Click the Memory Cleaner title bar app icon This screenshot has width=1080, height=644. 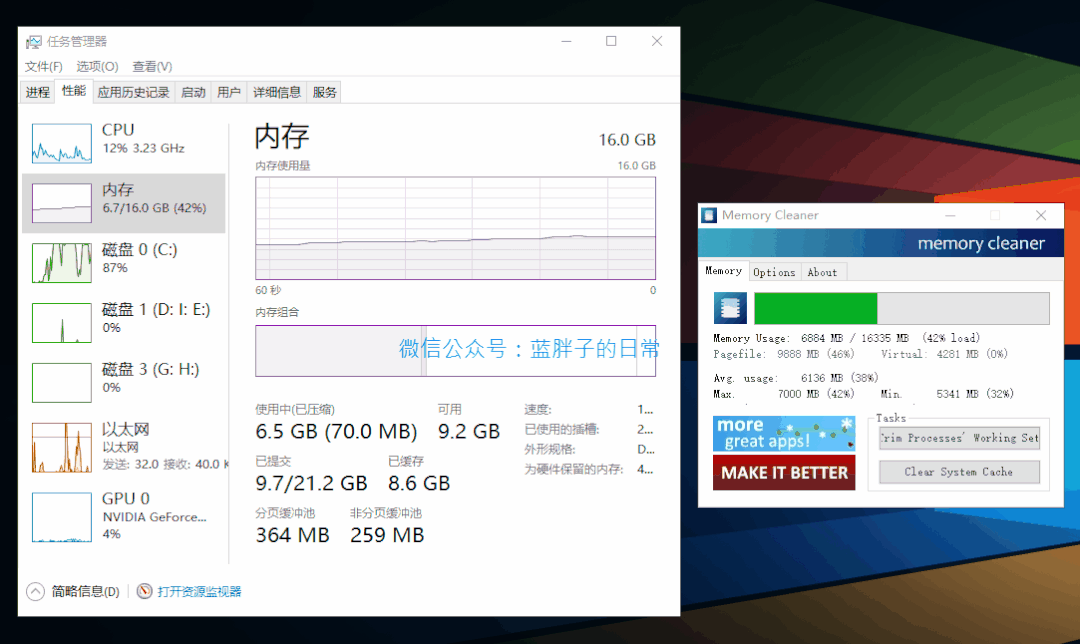click(708, 215)
